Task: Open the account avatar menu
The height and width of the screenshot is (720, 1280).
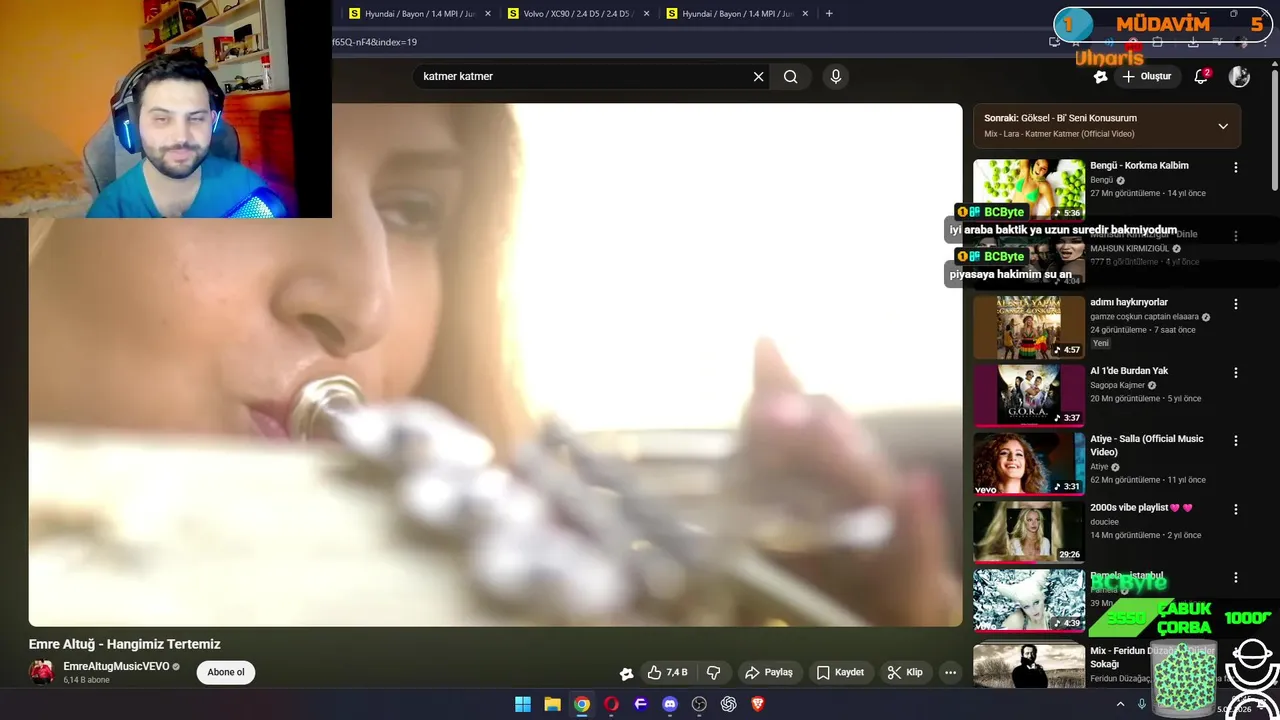Action: (1239, 76)
